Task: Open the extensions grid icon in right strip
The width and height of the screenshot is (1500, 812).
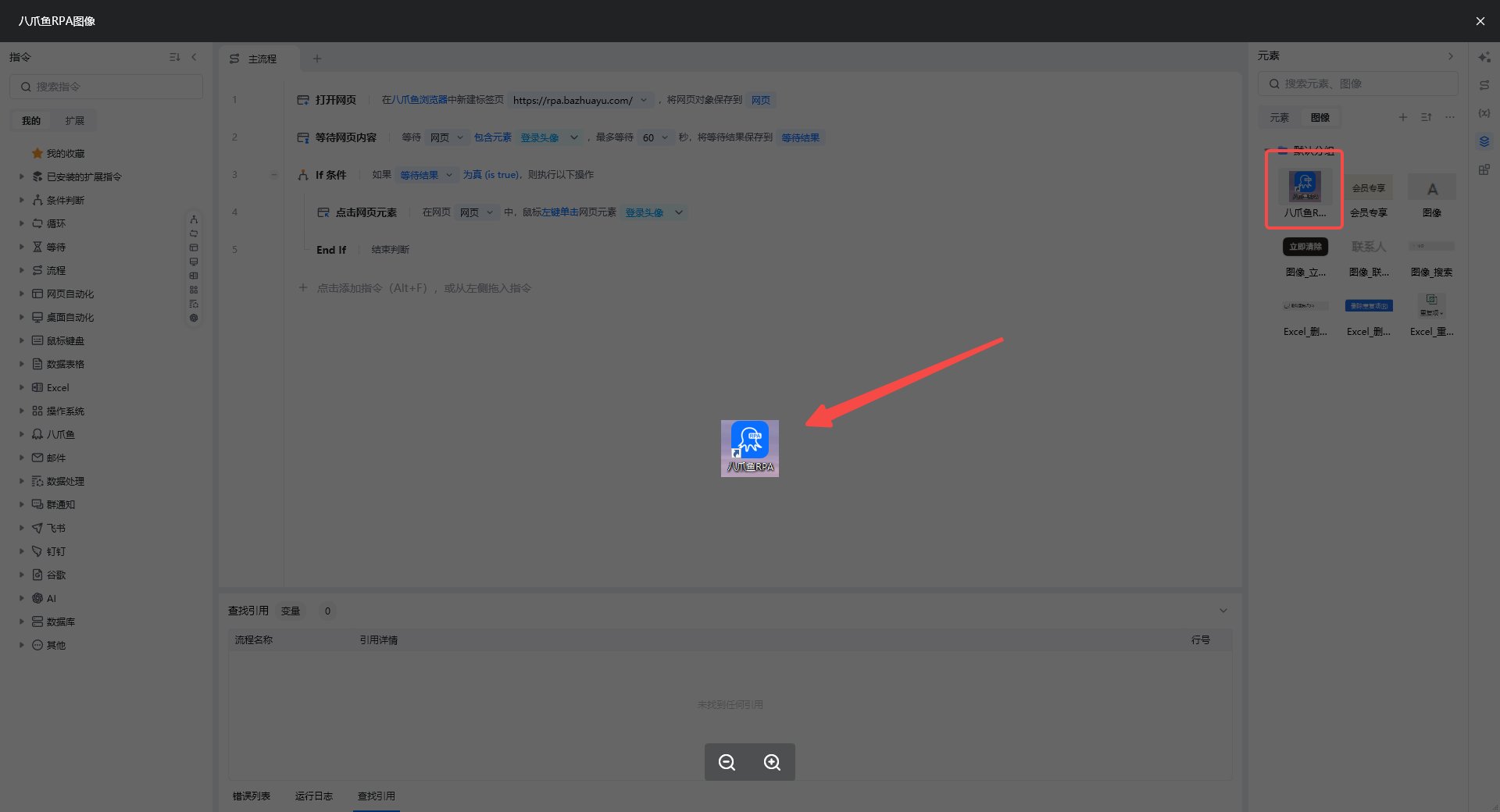Action: click(1484, 169)
